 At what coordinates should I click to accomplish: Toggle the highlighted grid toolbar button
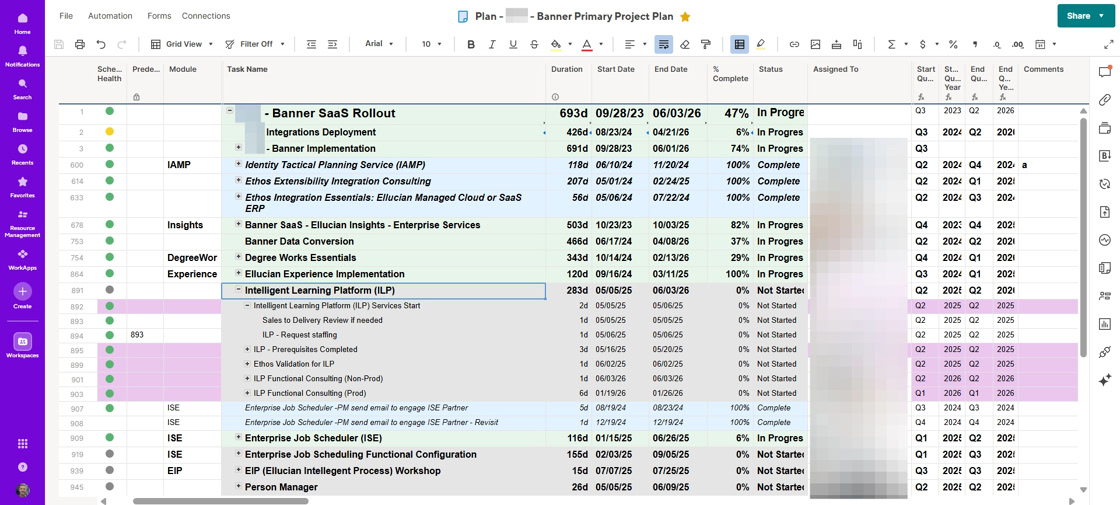pos(739,44)
